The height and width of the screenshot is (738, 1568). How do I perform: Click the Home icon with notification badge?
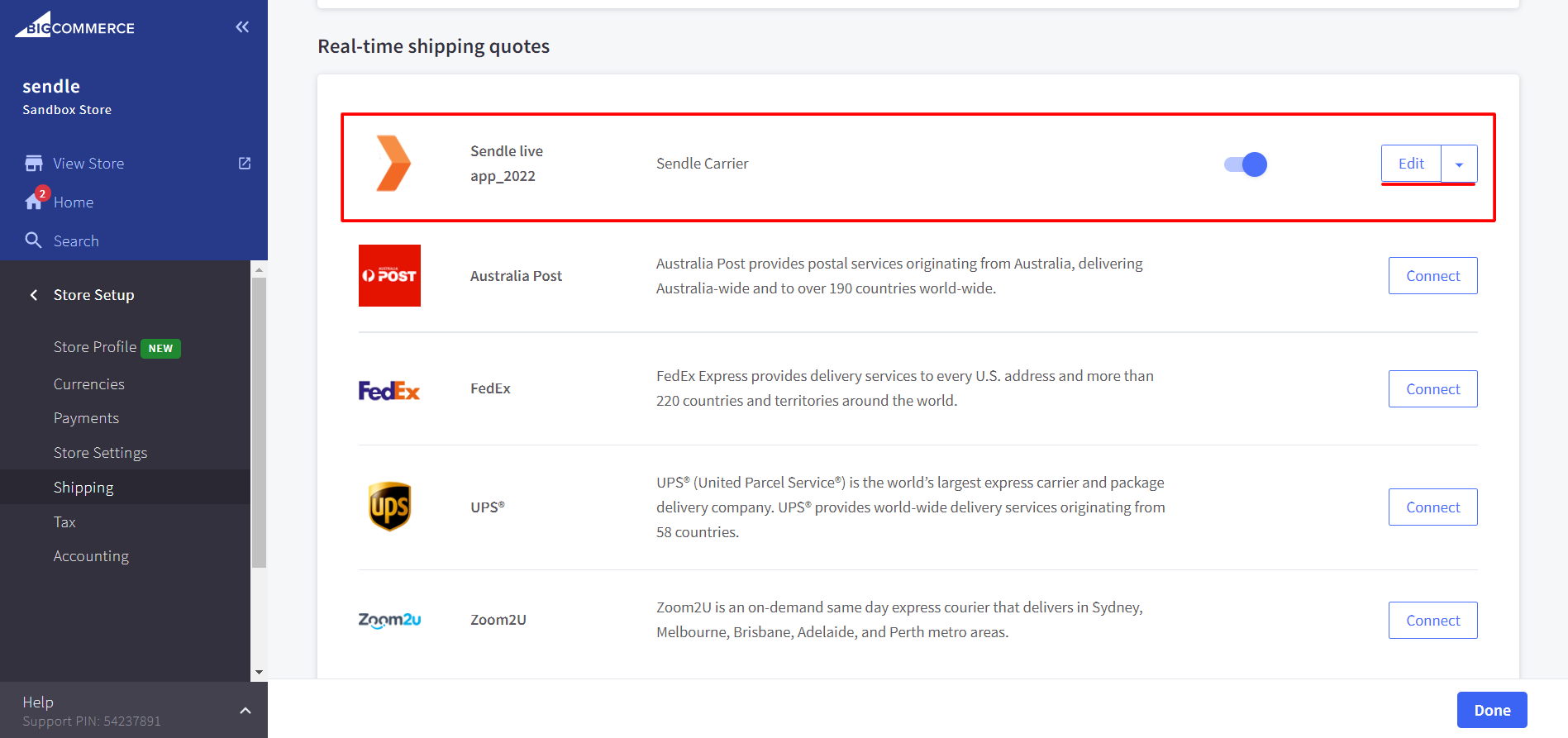tap(35, 202)
